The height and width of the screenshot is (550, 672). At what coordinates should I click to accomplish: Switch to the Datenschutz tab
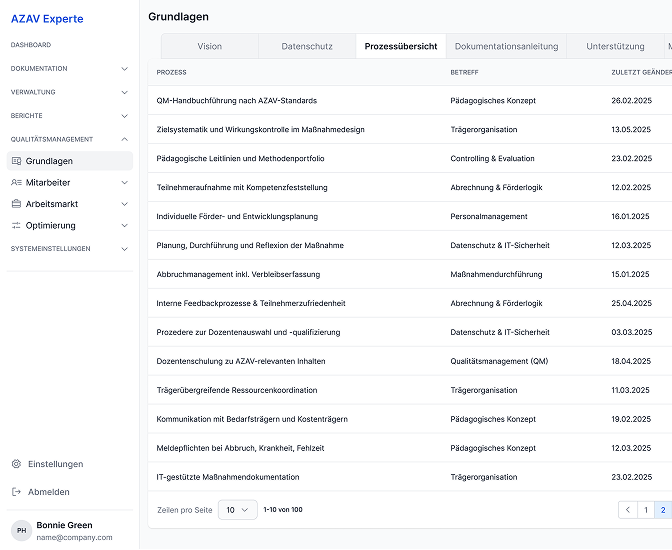click(x=307, y=46)
